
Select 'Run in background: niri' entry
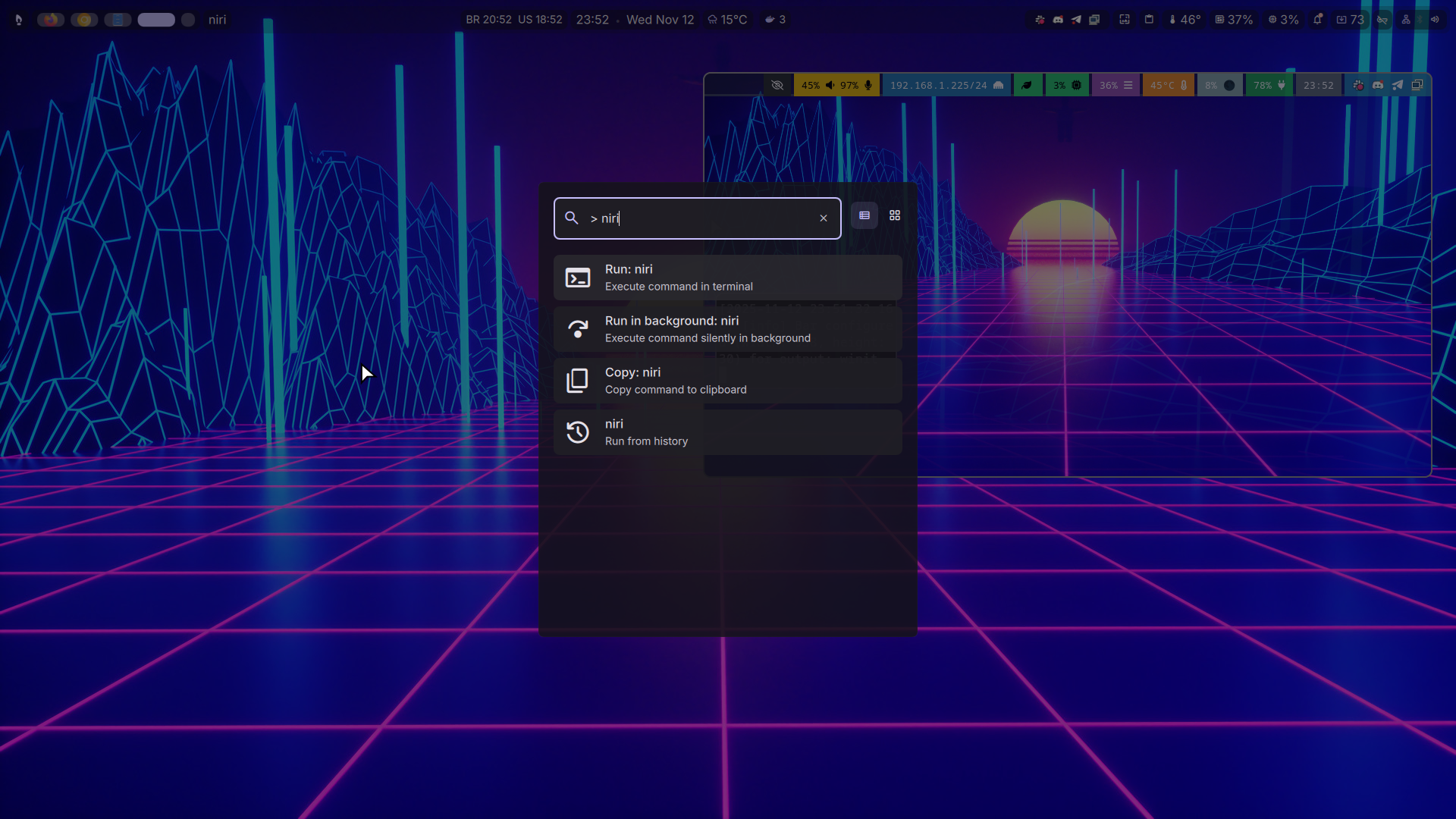(728, 329)
